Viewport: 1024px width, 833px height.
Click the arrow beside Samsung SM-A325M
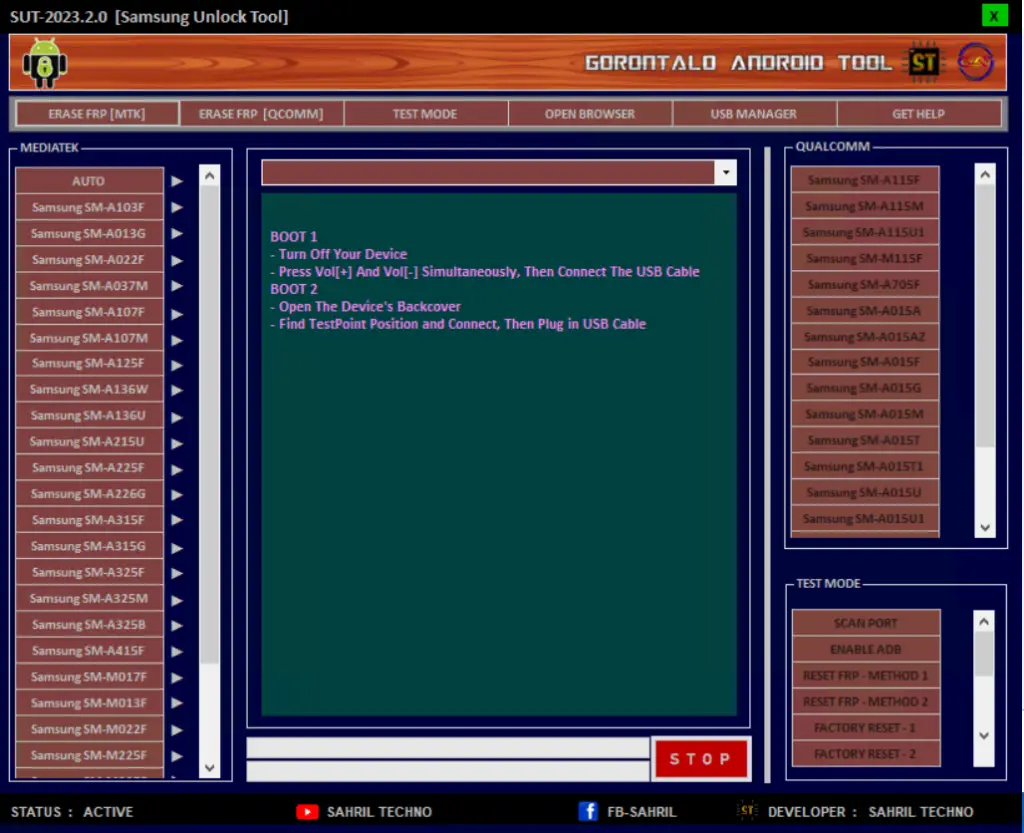click(177, 600)
